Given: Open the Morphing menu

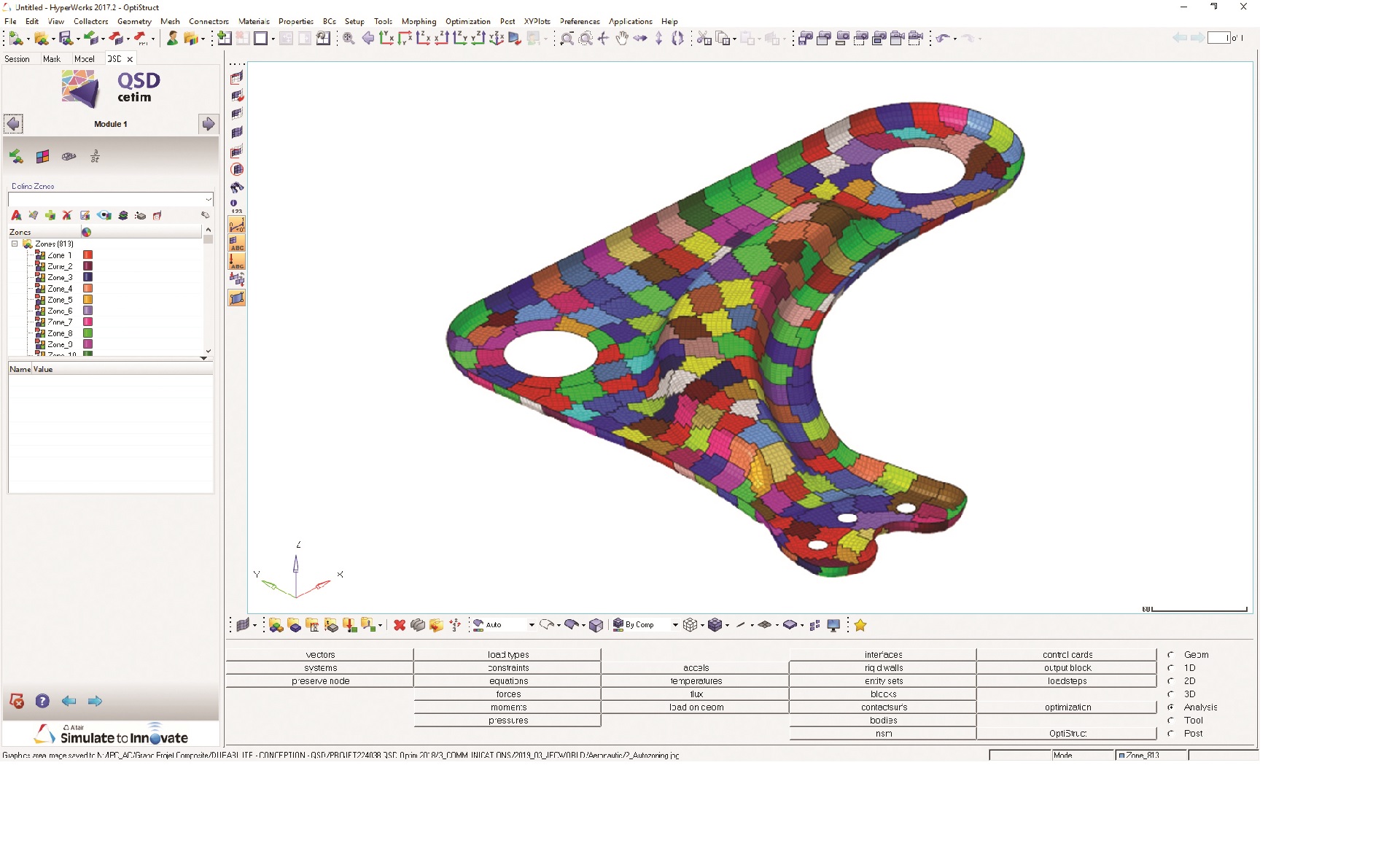Looking at the screenshot, I should tap(419, 21).
